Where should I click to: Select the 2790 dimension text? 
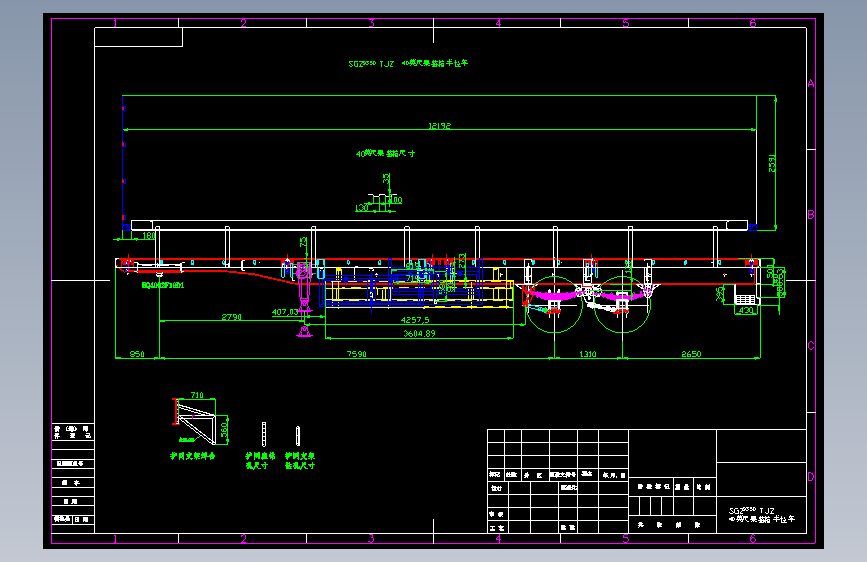[x=232, y=317]
